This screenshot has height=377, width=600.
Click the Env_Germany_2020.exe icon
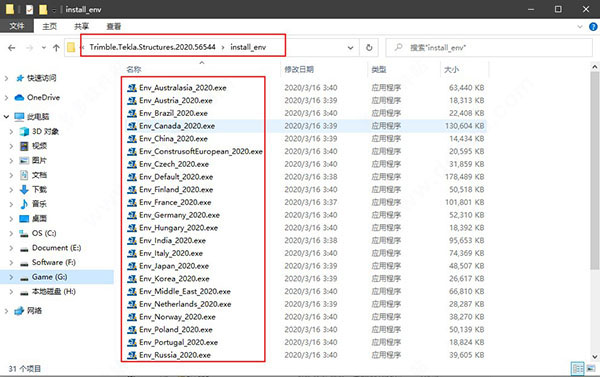132,215
